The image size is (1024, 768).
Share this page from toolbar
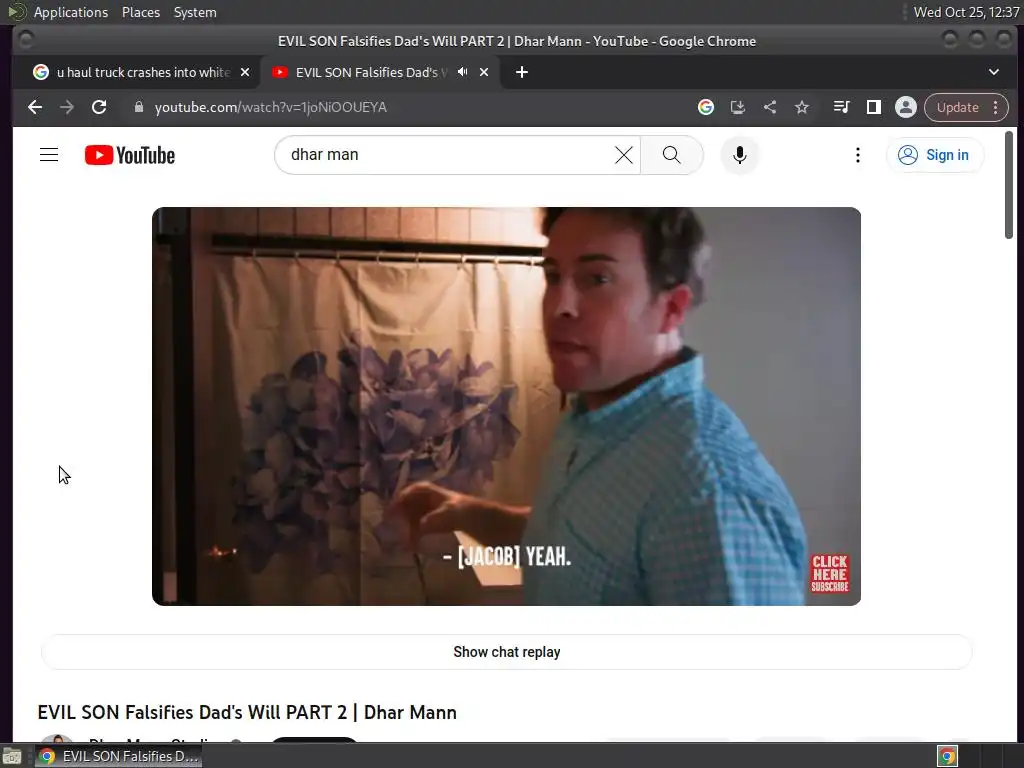(770, 107)
